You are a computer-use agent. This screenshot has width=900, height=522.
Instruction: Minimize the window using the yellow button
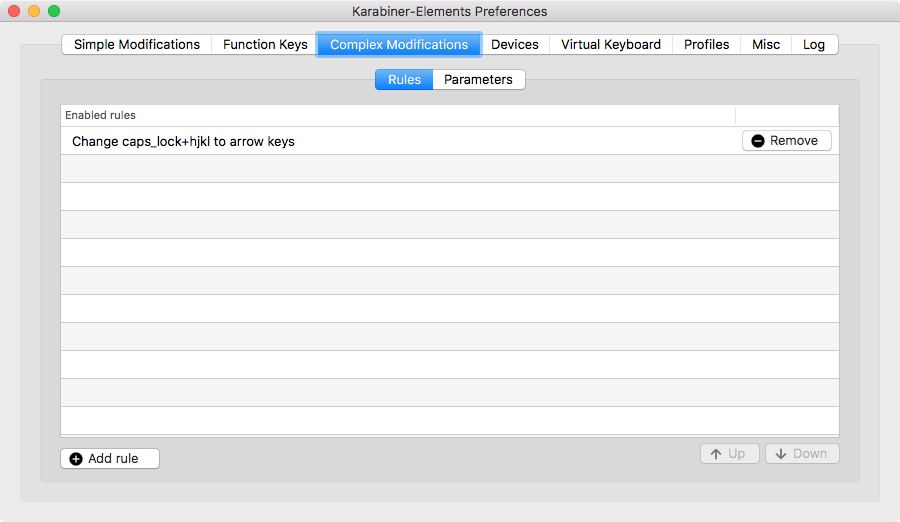pos(34,11)
